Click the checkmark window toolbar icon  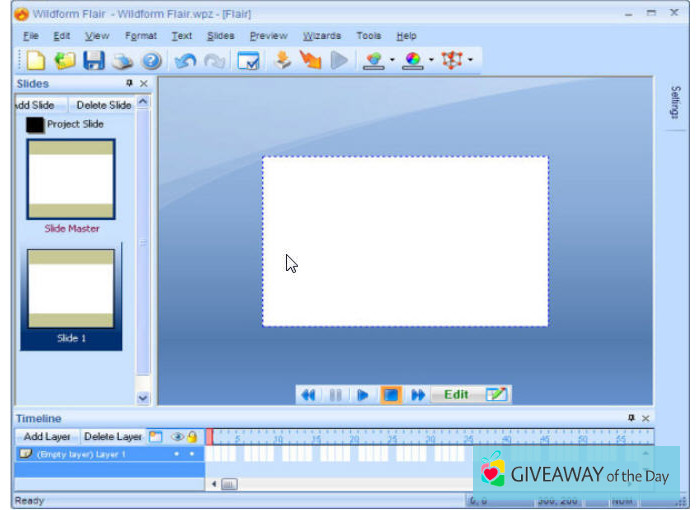248,61
